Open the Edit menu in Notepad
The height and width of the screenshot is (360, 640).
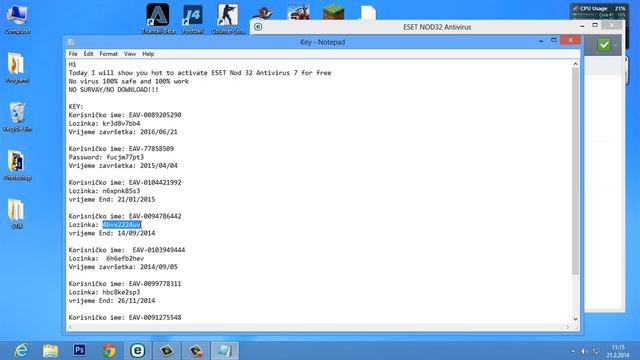click(x=89, y=54)
